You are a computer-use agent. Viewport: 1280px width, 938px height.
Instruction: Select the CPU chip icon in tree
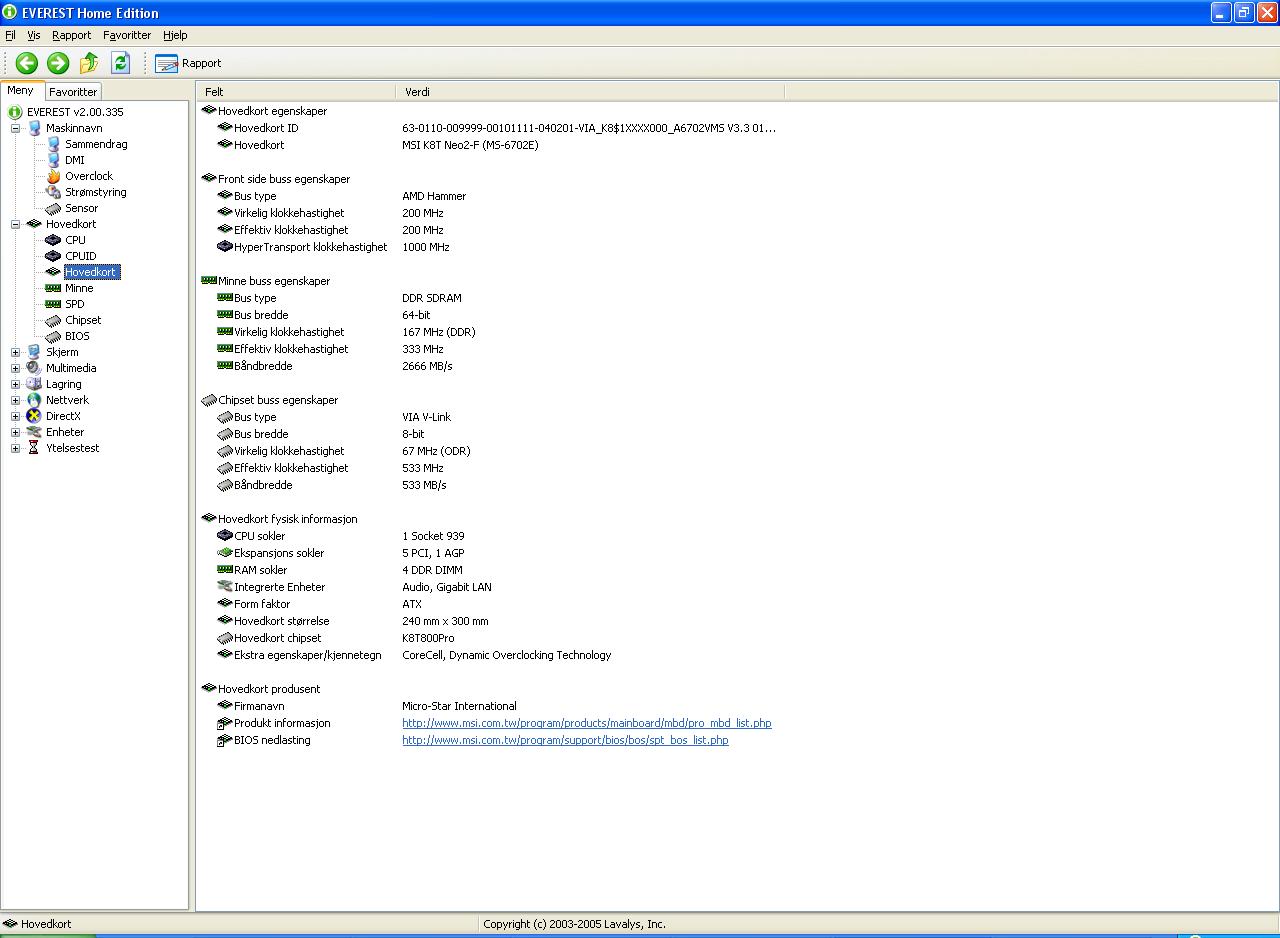coord(53,240)
